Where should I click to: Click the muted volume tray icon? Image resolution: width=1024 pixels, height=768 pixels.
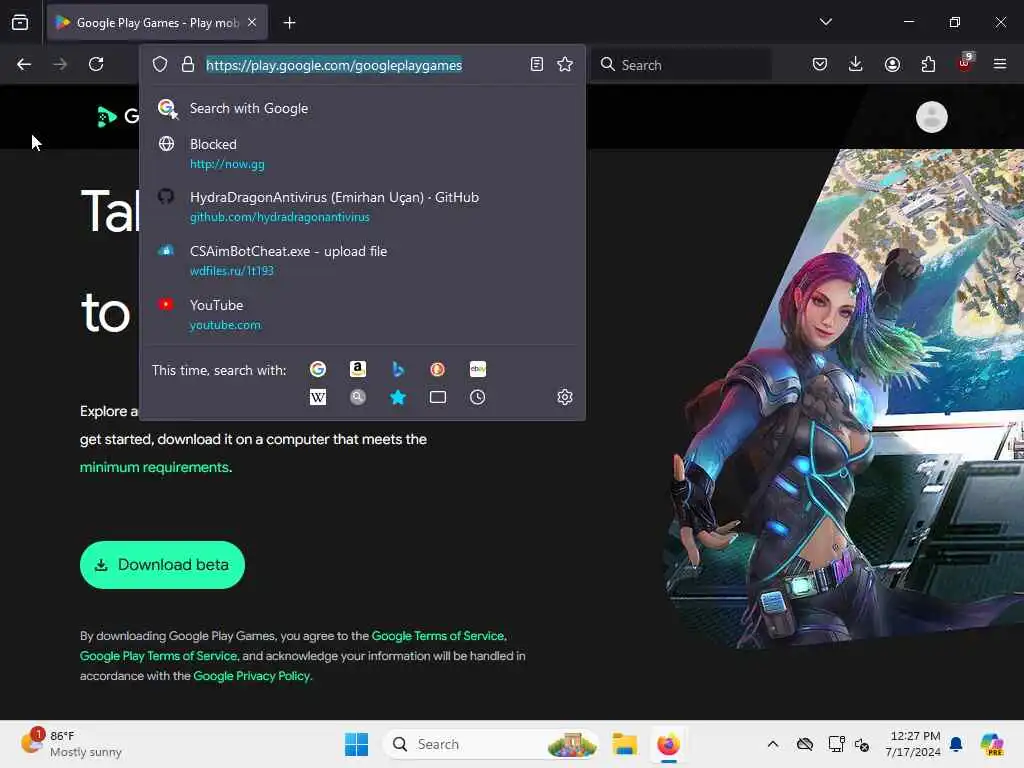click(x=862, y=744)
